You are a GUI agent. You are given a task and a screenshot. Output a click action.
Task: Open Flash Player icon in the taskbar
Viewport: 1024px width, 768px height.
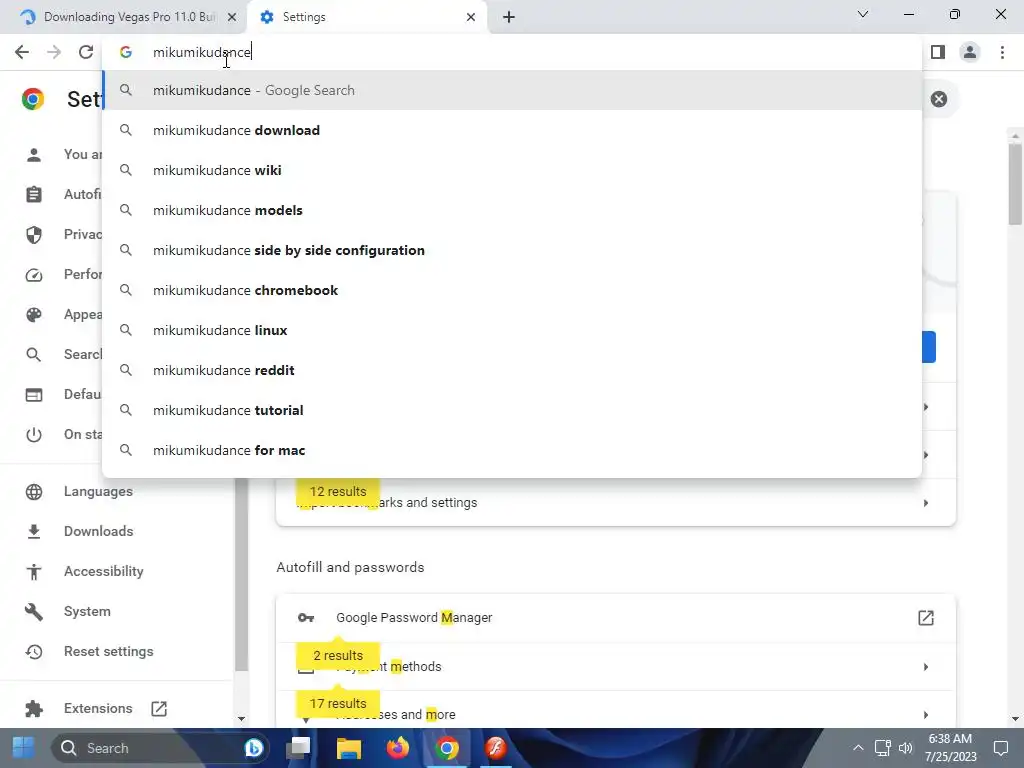[x=496, y=748]
